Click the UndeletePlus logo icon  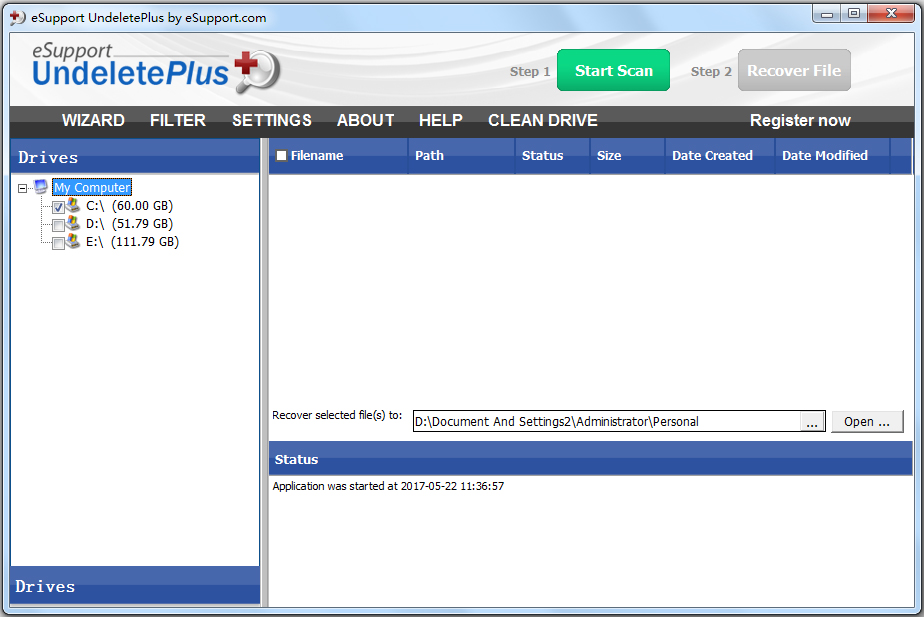[x=256, y=70]
